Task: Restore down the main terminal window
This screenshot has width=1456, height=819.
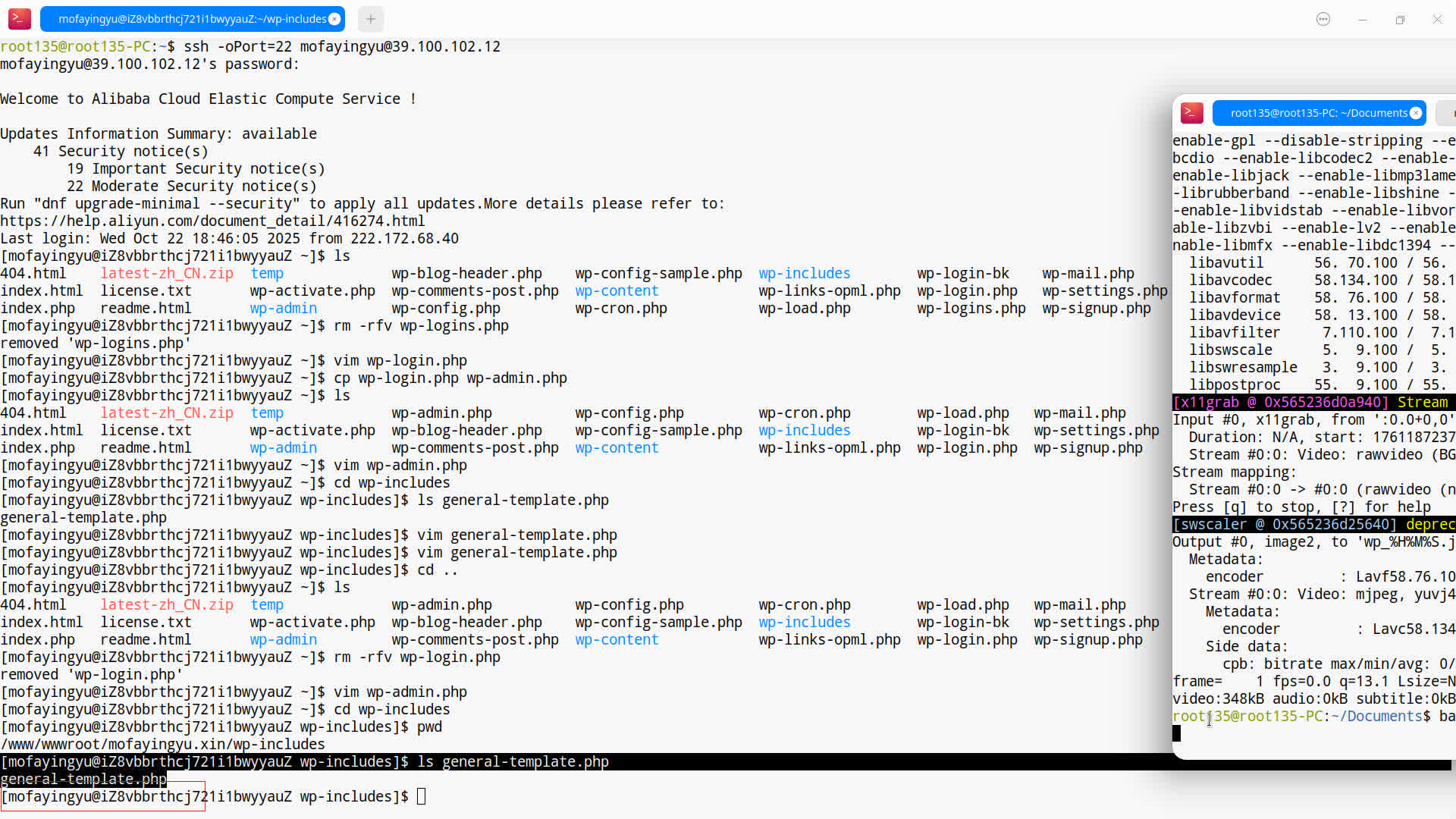Action: 1400,20
